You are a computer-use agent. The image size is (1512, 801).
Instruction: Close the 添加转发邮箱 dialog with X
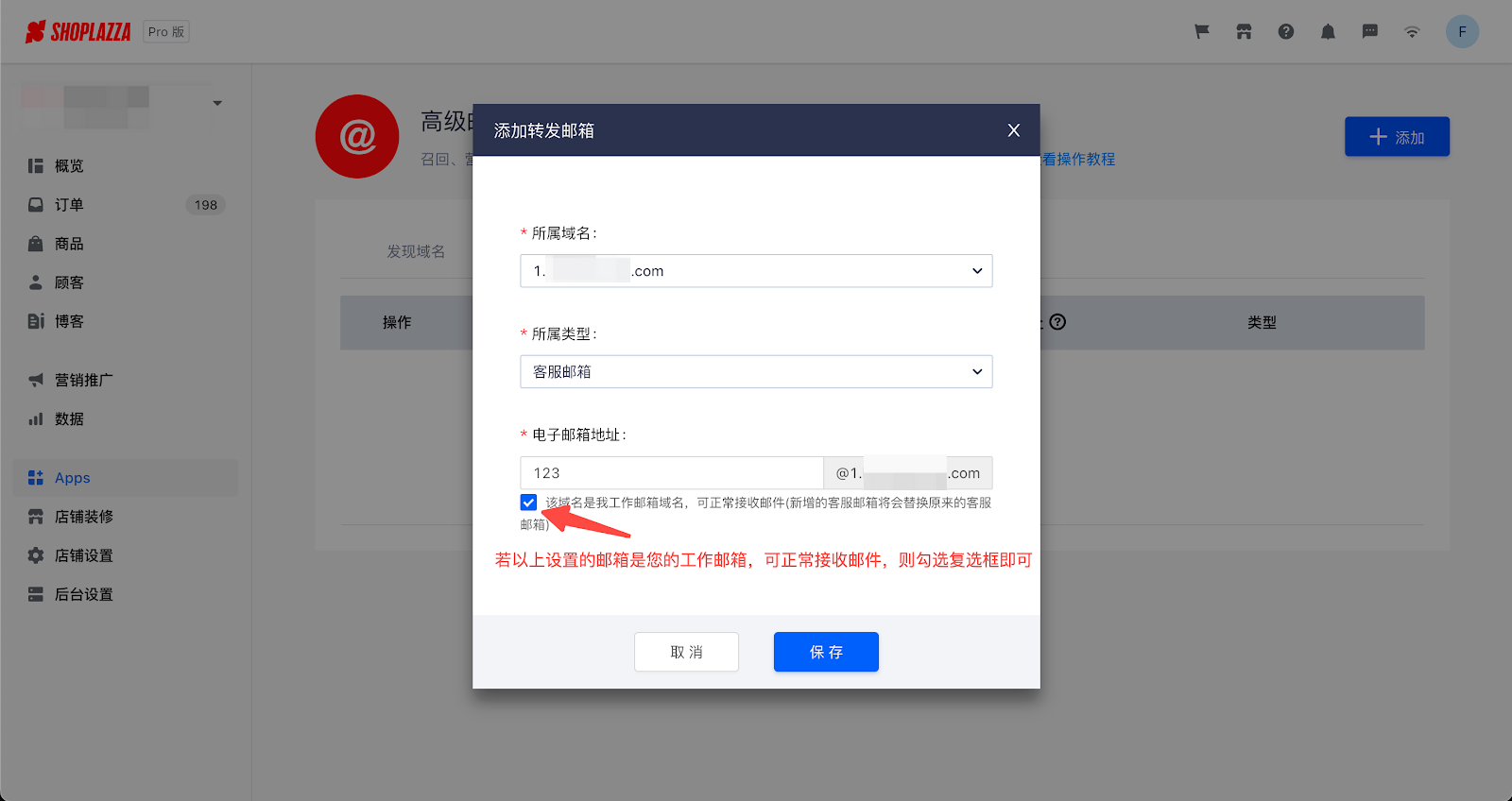[1014, 130]
